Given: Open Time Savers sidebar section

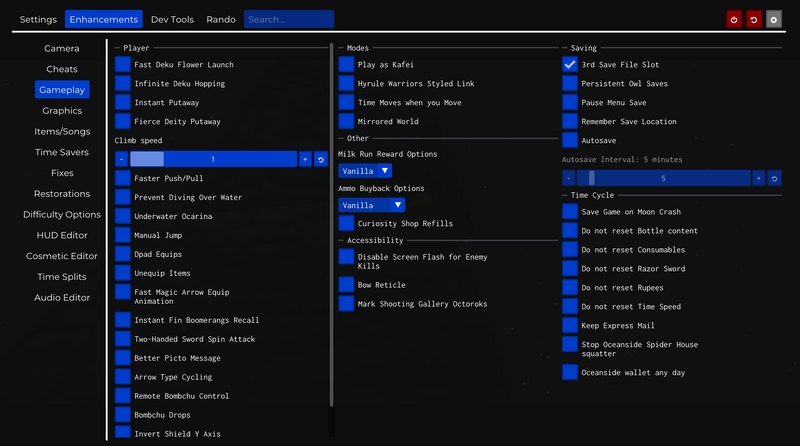Looking at the screenshot, I should click(62, 152).
